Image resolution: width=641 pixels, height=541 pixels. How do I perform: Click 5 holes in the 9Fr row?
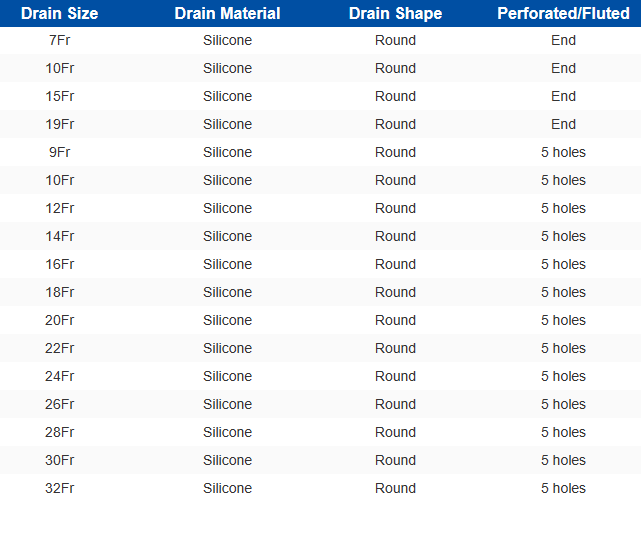pyautogui.click(x=563, y=152)
